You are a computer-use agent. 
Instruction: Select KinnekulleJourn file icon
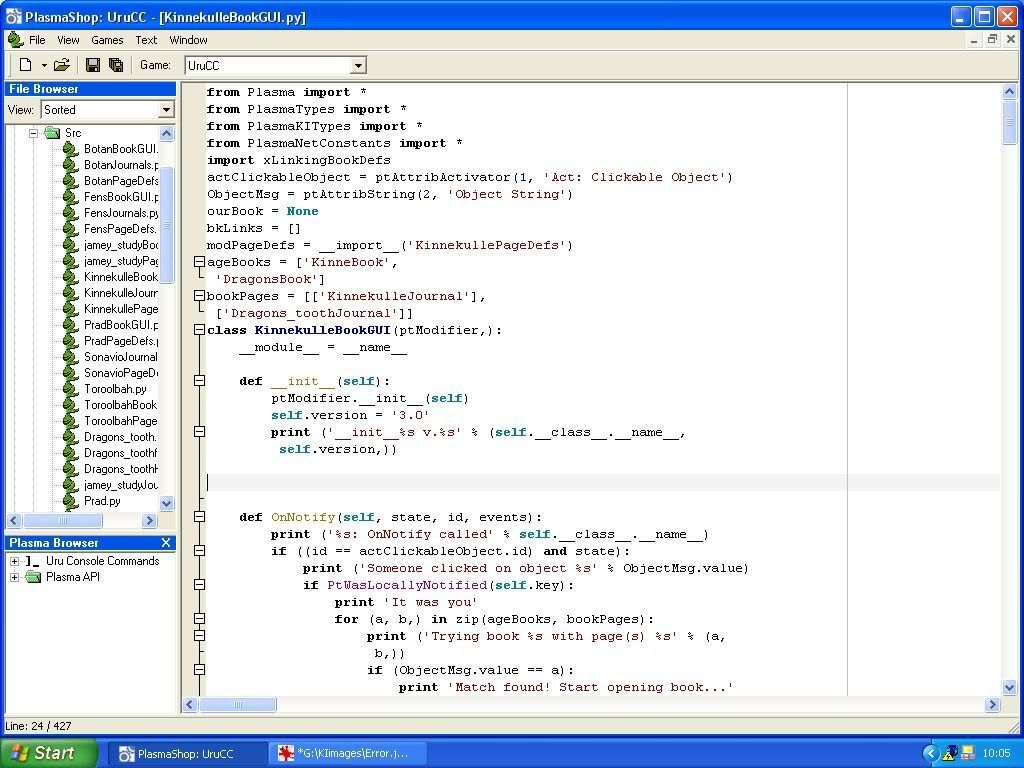click(71, 293)
